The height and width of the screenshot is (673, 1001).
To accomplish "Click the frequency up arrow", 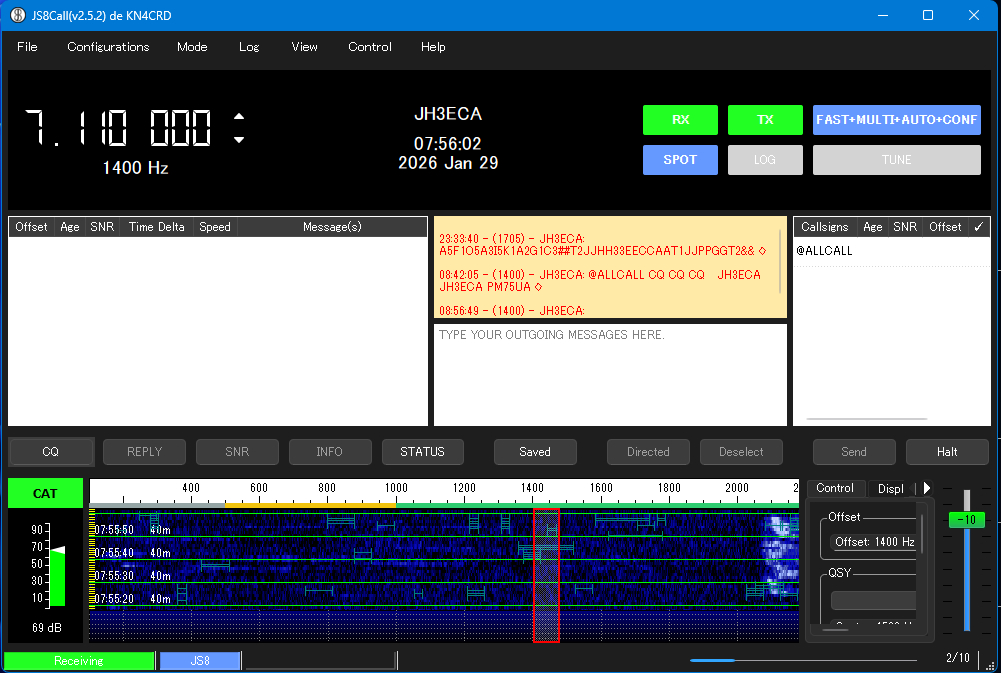I will [x=238, y=115].
